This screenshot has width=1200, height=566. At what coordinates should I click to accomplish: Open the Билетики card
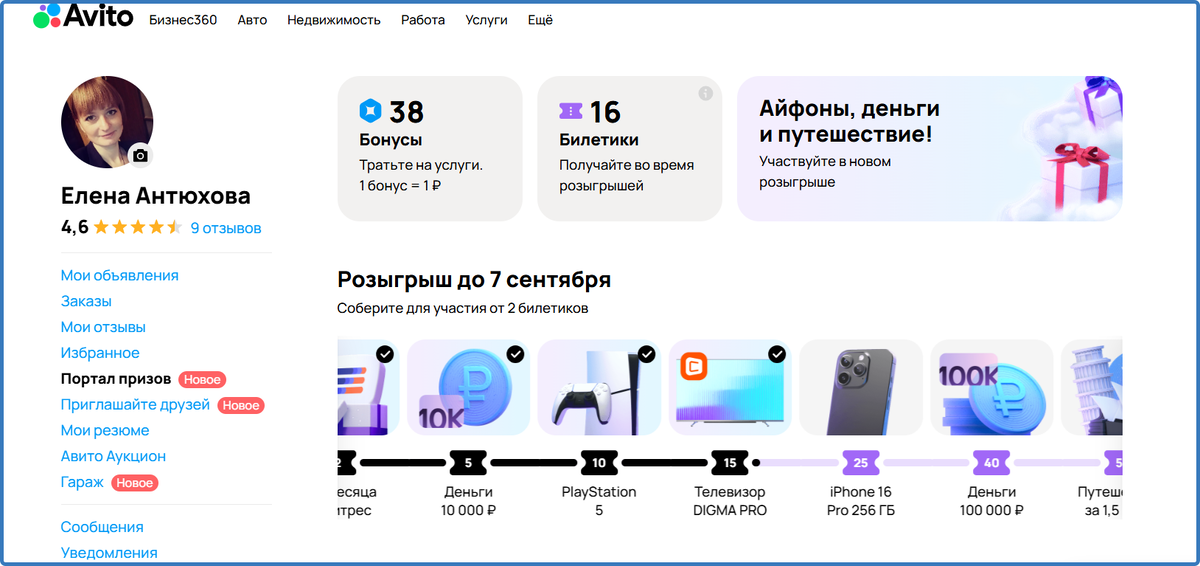pyautogui.click(x=630, y=148)
